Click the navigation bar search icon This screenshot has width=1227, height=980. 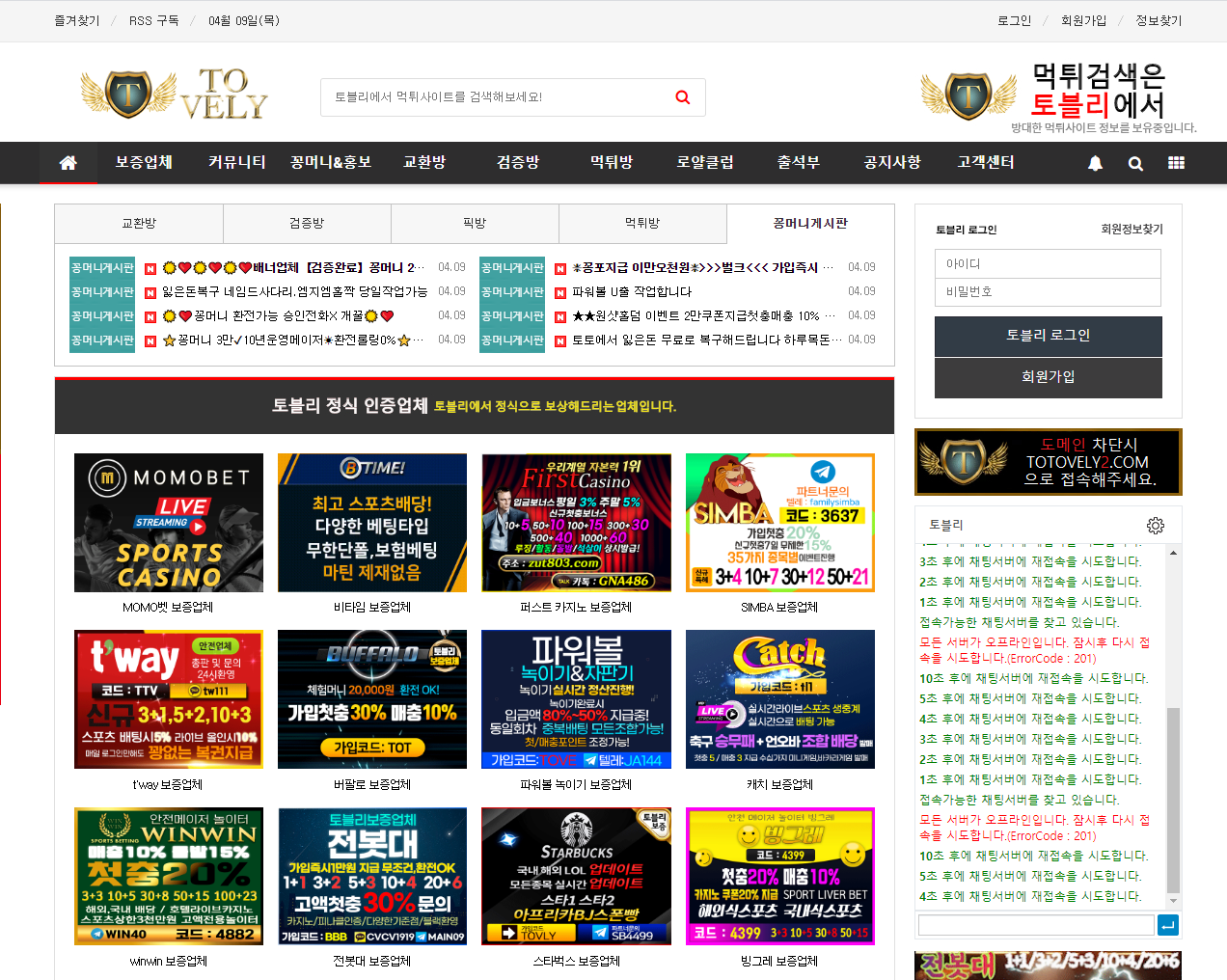point(1135,163)
